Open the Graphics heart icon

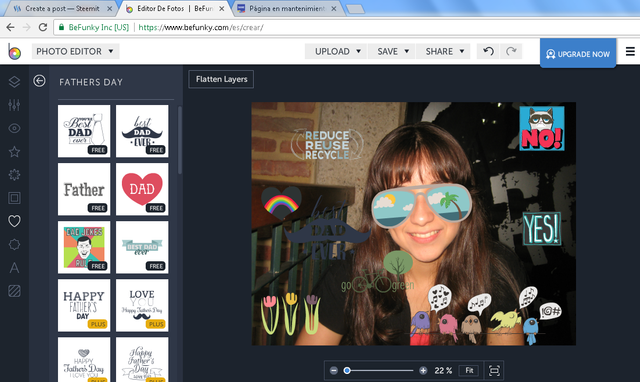(14, 221)
